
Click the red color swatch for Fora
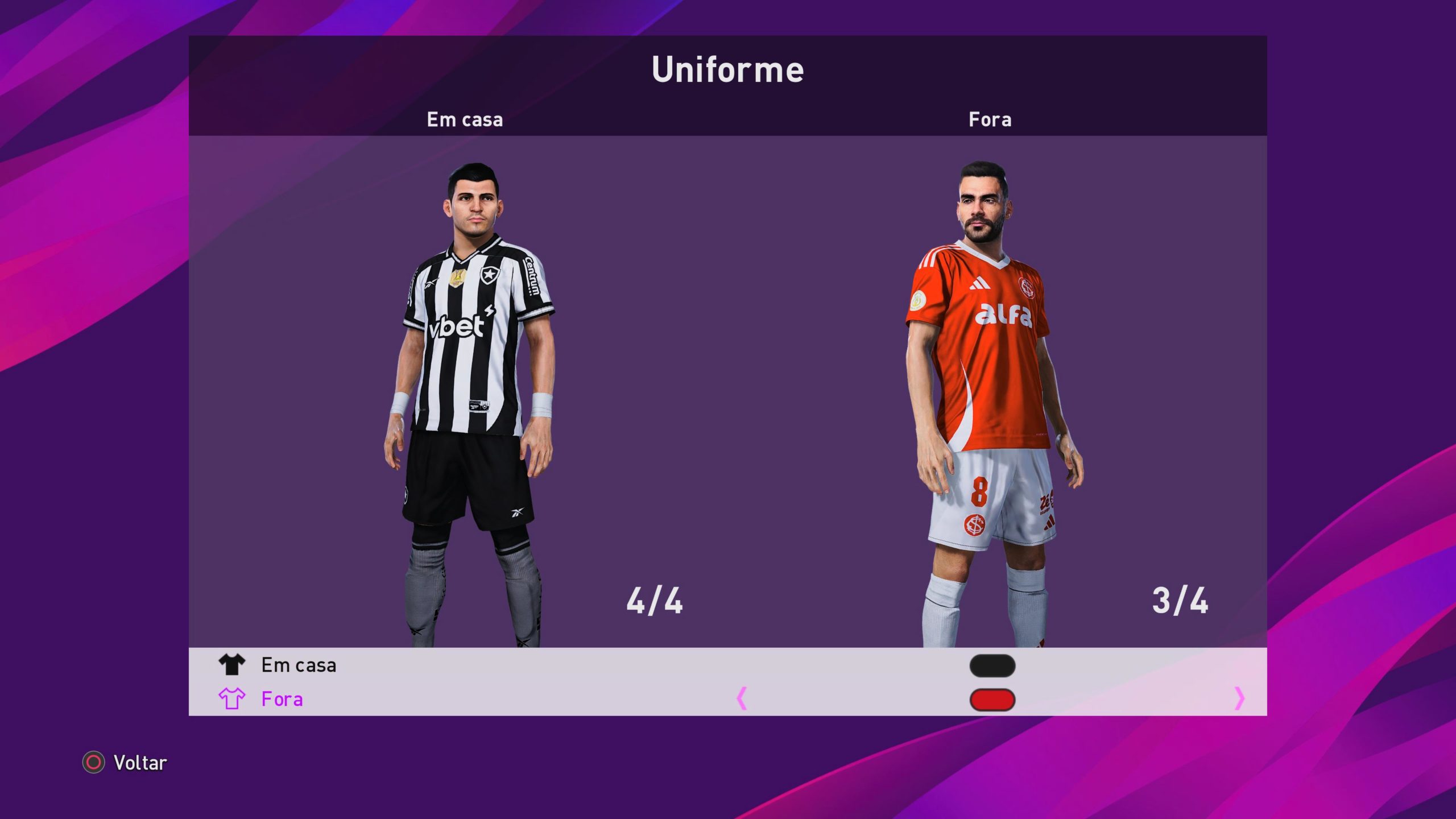tap(992, 700)
